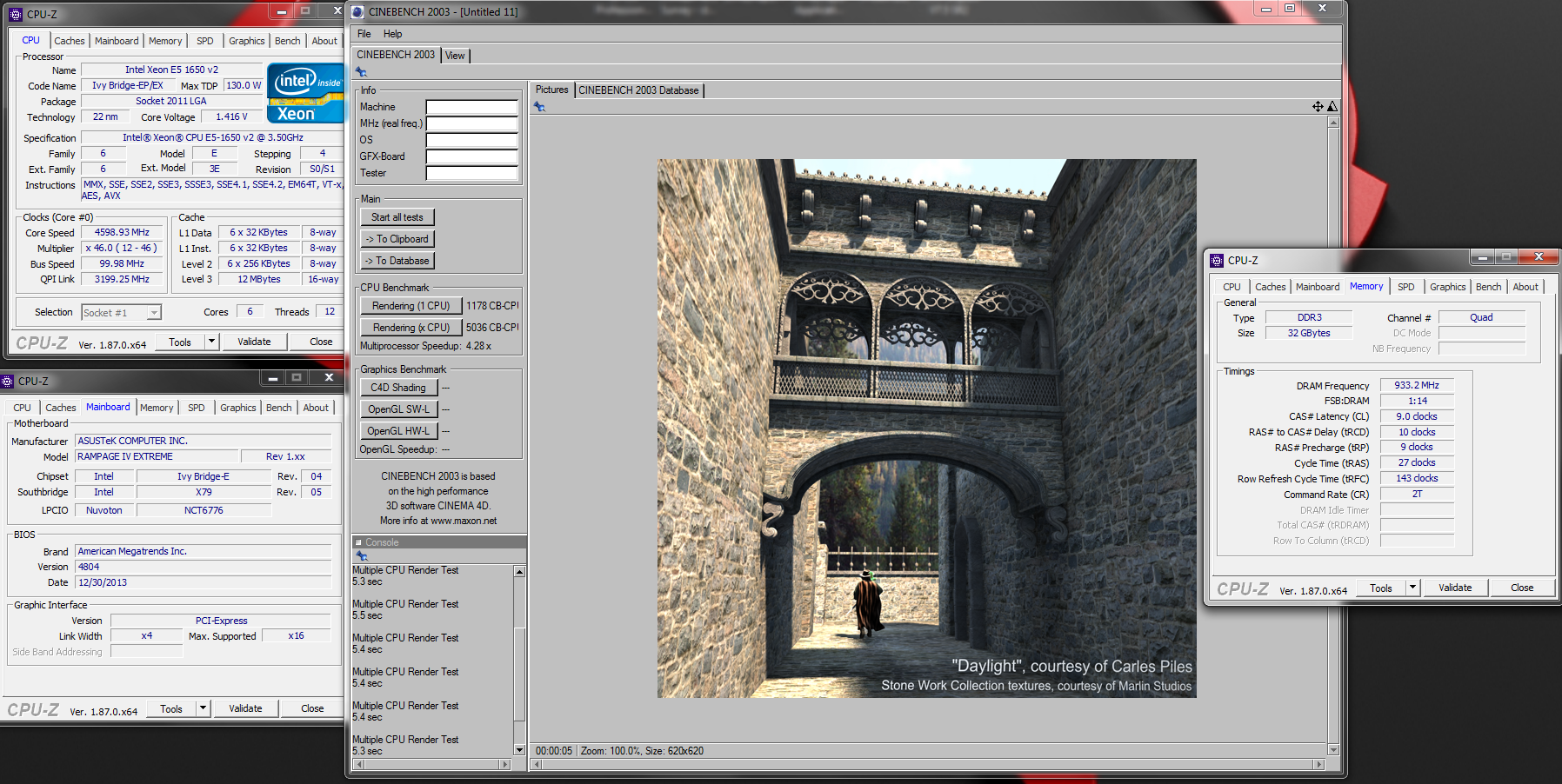Open SPD tab in Memory CPU-Z window

point(1406,287)
